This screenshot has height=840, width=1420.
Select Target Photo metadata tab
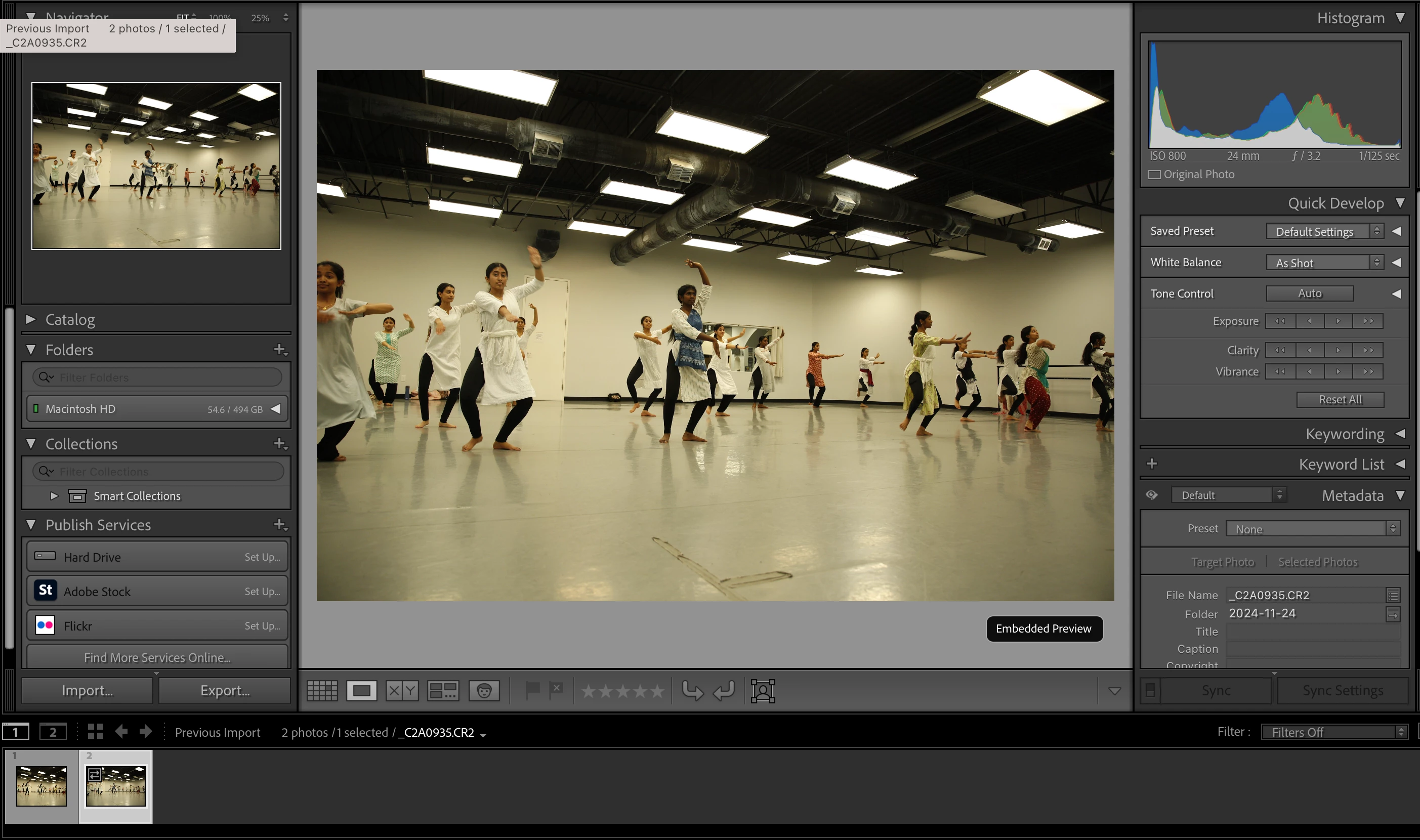pos(1222,562)
